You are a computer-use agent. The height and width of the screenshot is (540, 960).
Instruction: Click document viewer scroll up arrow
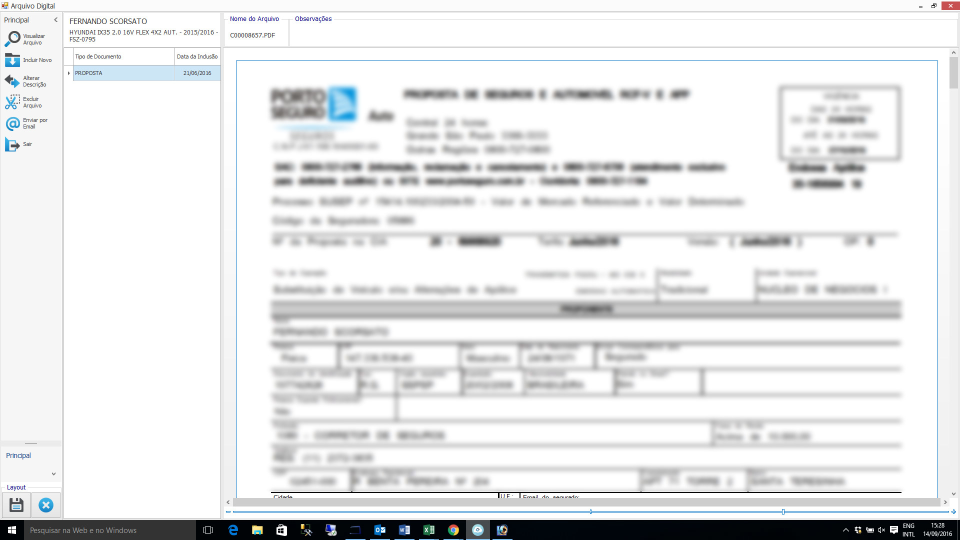coord(954,53)
